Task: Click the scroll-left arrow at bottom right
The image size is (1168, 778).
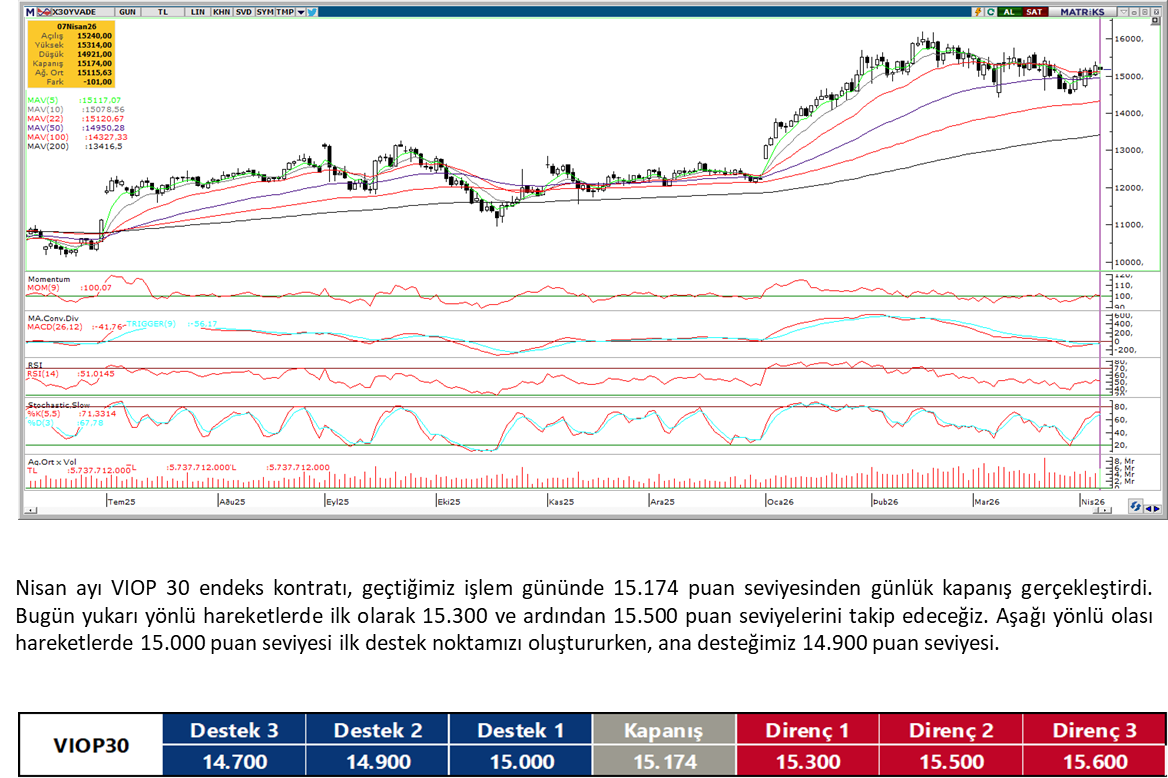Action: point(1148,507)
